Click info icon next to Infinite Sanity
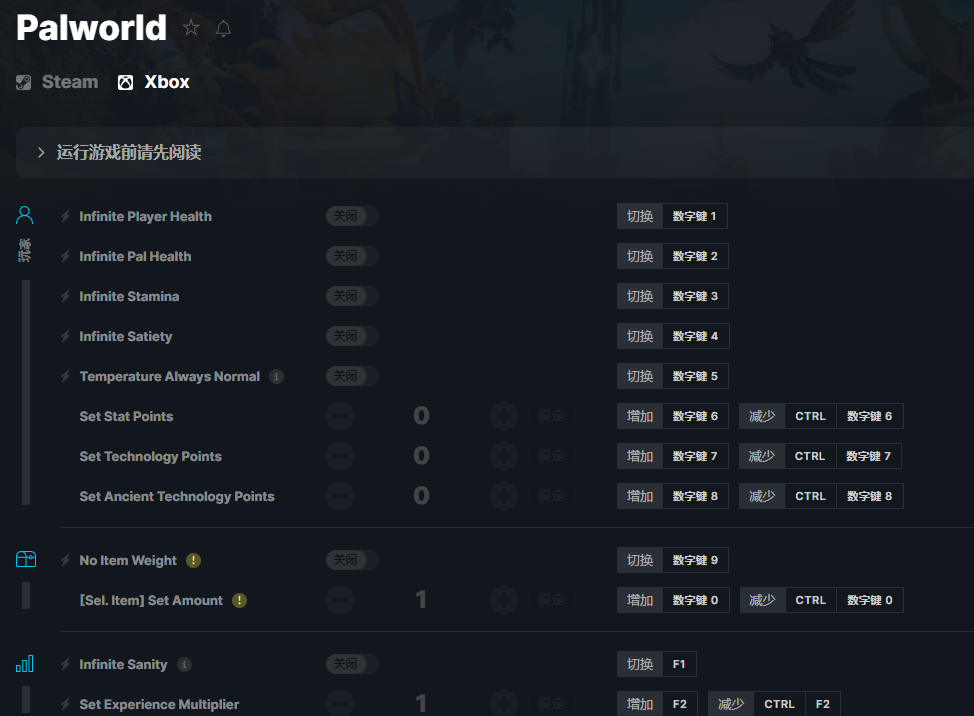974x716 pixels. coord(184,664)
